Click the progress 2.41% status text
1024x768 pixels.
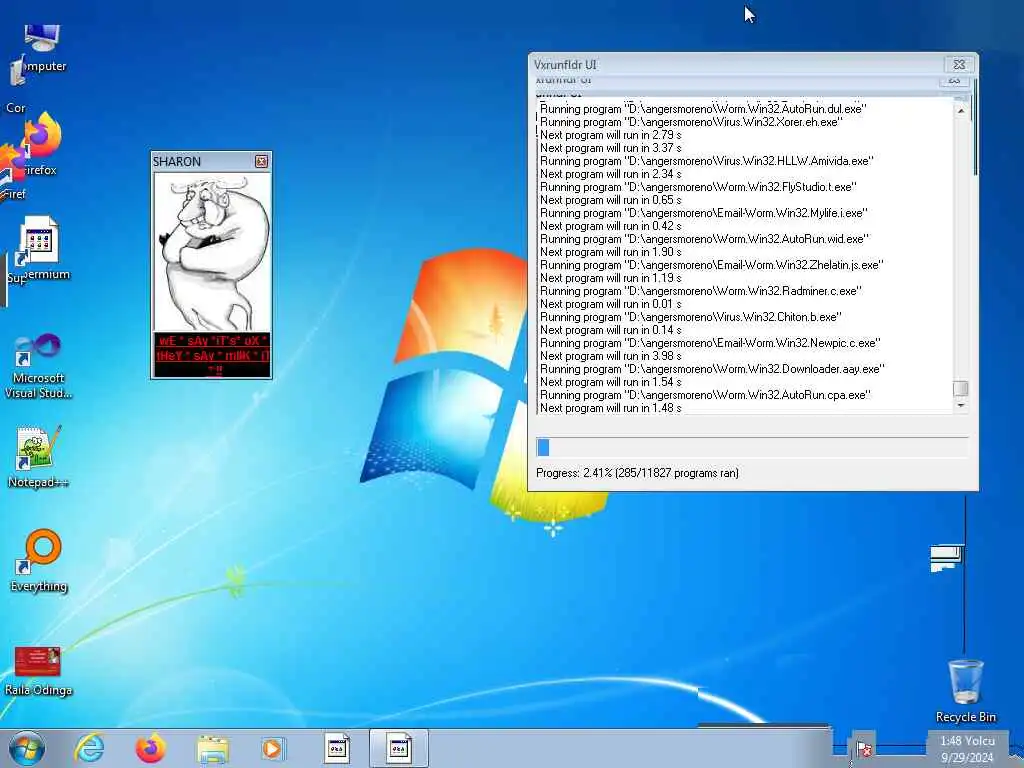point(637,473)
